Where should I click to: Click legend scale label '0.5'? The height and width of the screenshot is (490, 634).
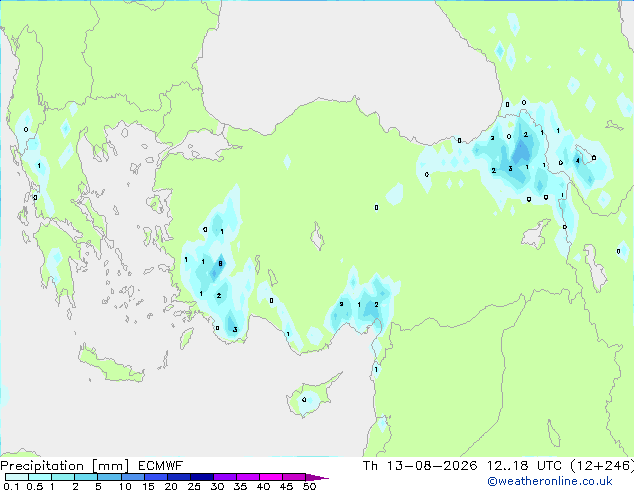point(35,486)
